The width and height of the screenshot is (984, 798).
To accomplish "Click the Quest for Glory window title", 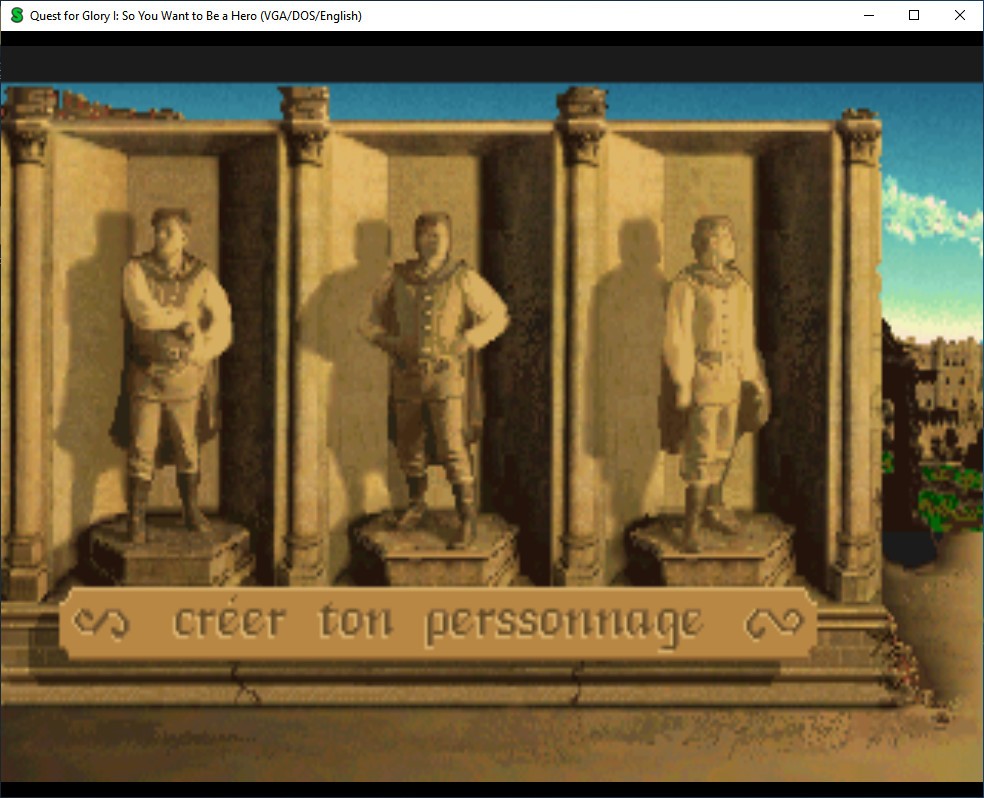I will click(196, 16).
